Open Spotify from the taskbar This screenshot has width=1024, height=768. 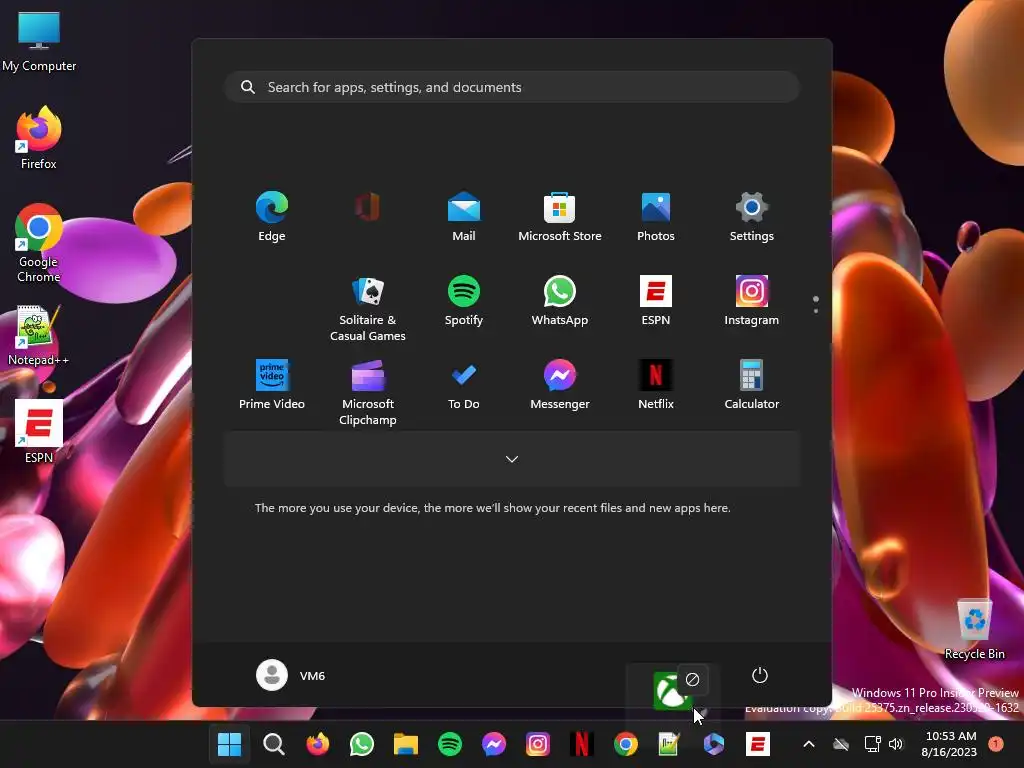pos(450,744)
